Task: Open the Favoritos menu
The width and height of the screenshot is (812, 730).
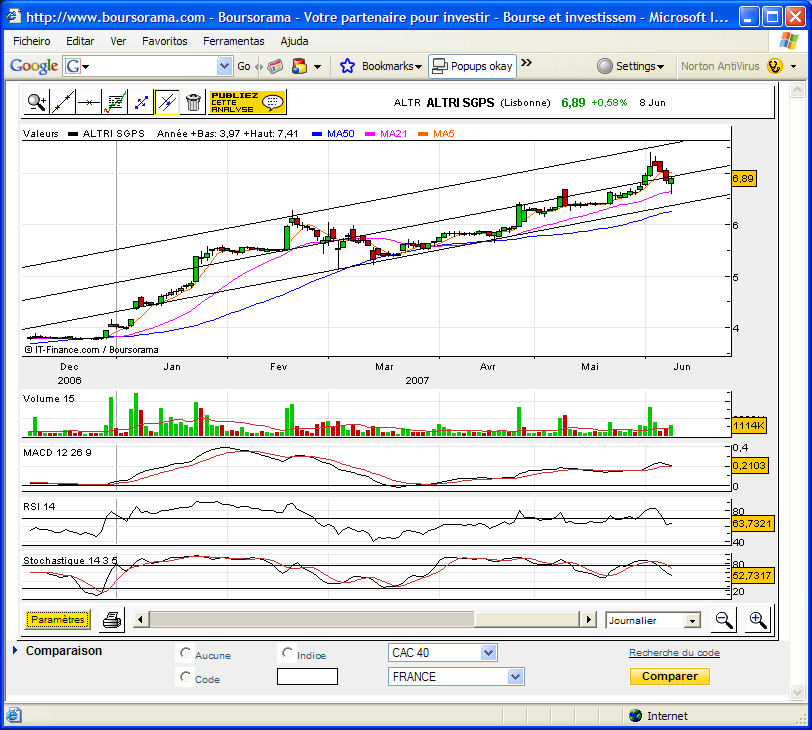Action: [165, 41]
